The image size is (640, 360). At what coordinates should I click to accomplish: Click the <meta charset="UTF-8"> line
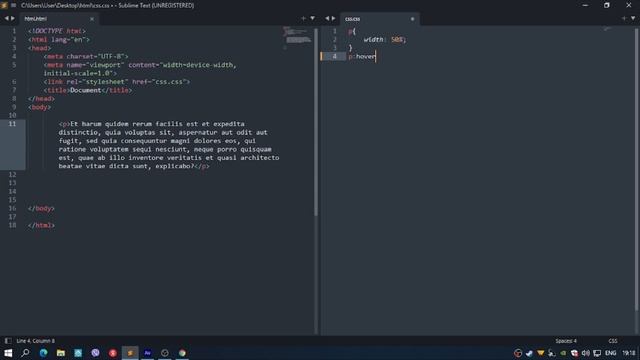pos(86,56)
